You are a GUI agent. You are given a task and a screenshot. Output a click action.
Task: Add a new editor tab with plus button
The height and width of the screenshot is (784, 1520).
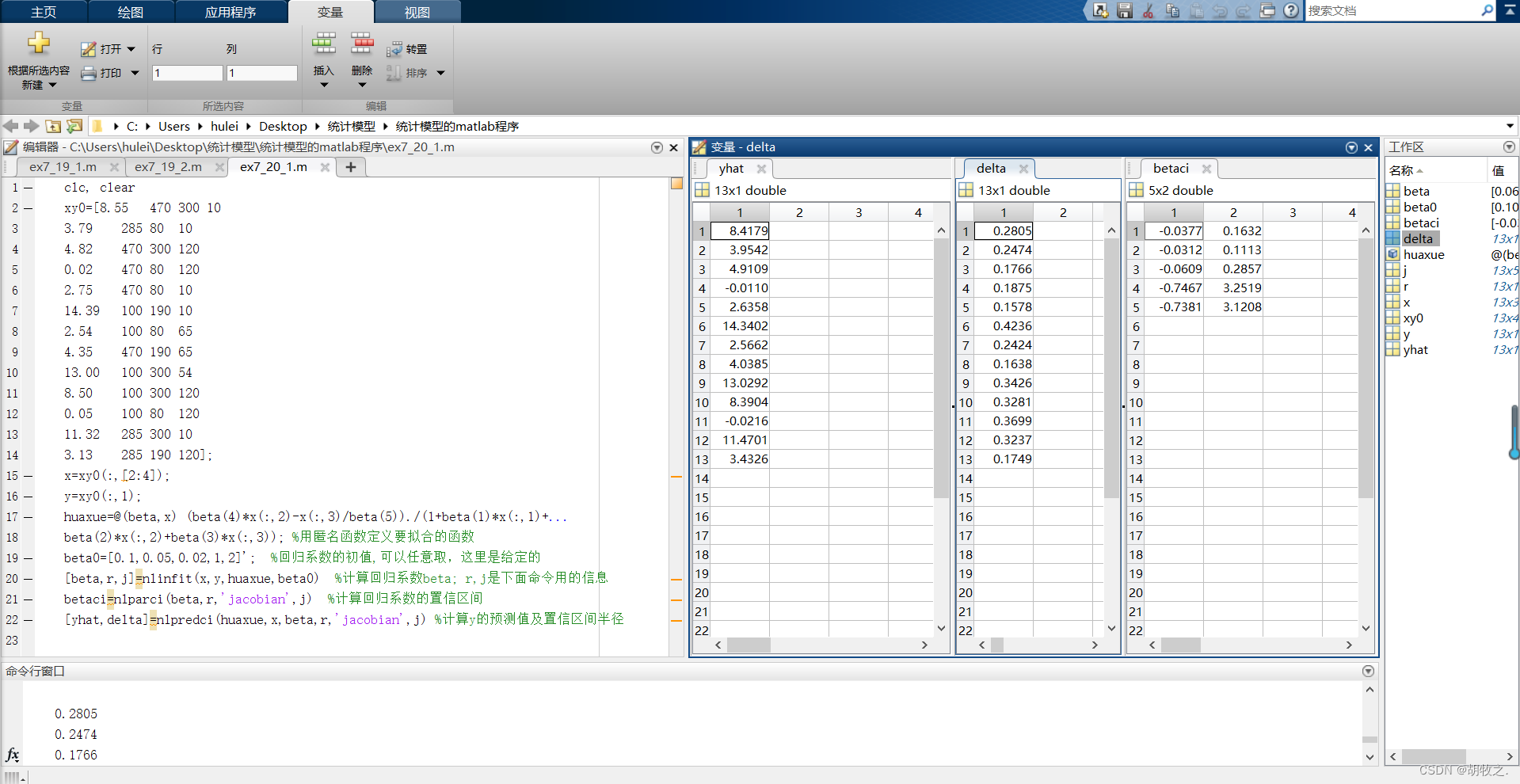pos(350,167)
